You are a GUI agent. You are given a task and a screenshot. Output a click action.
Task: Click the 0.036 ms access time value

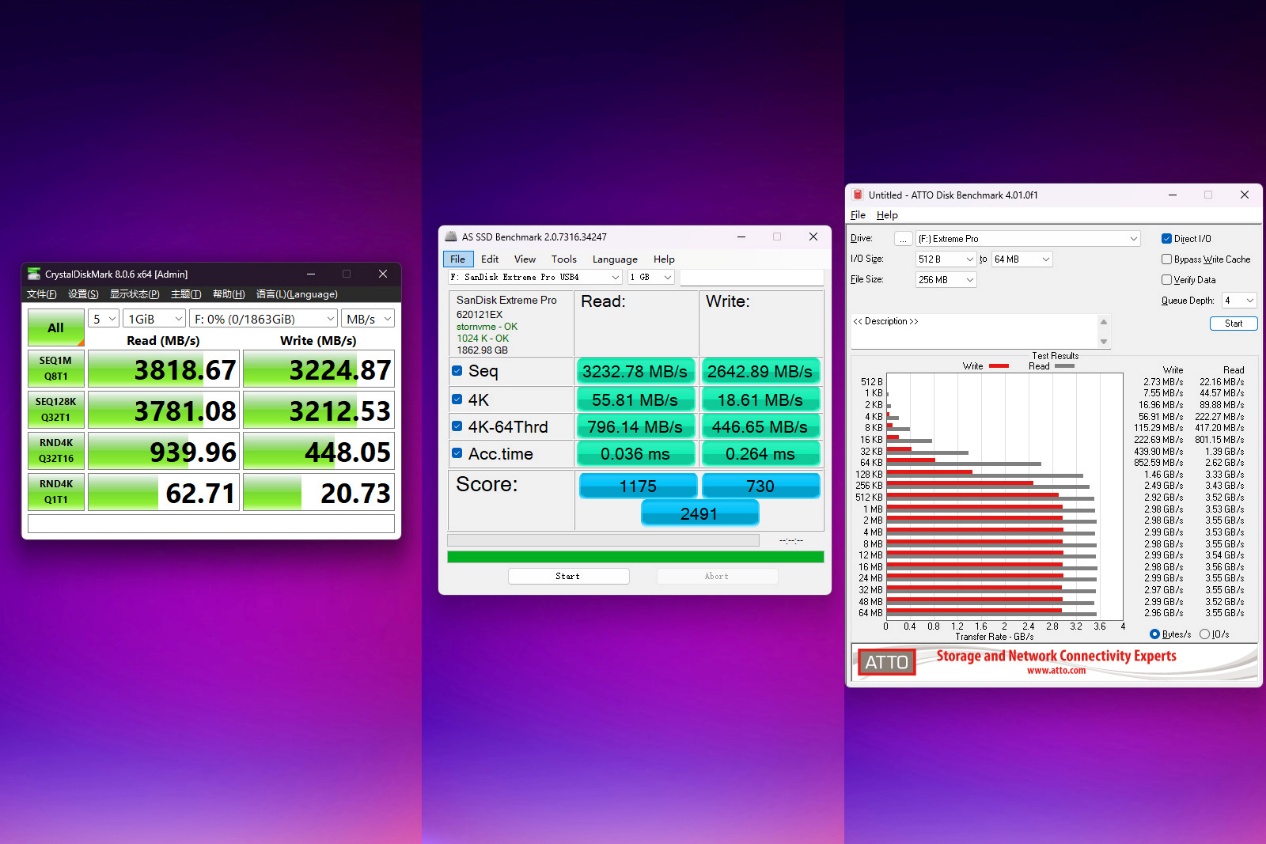click(636, 453)
